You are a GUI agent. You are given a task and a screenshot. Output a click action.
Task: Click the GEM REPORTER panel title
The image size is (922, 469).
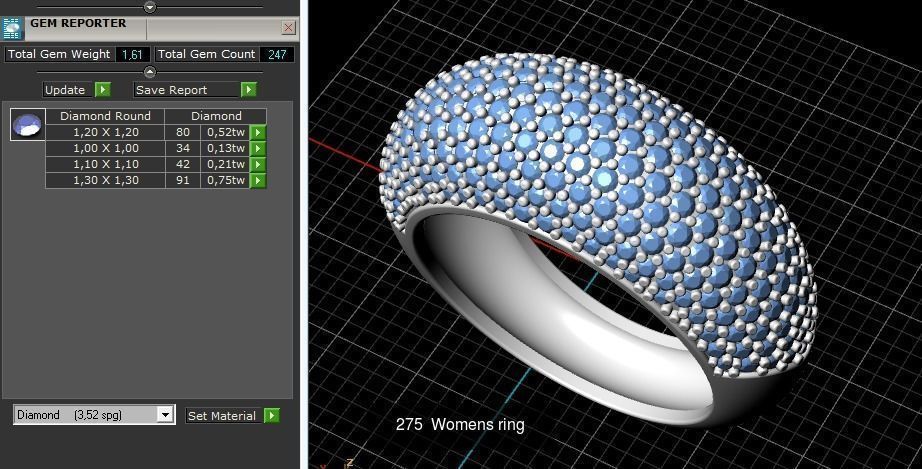pyautogui.click(x=78, y=23)
